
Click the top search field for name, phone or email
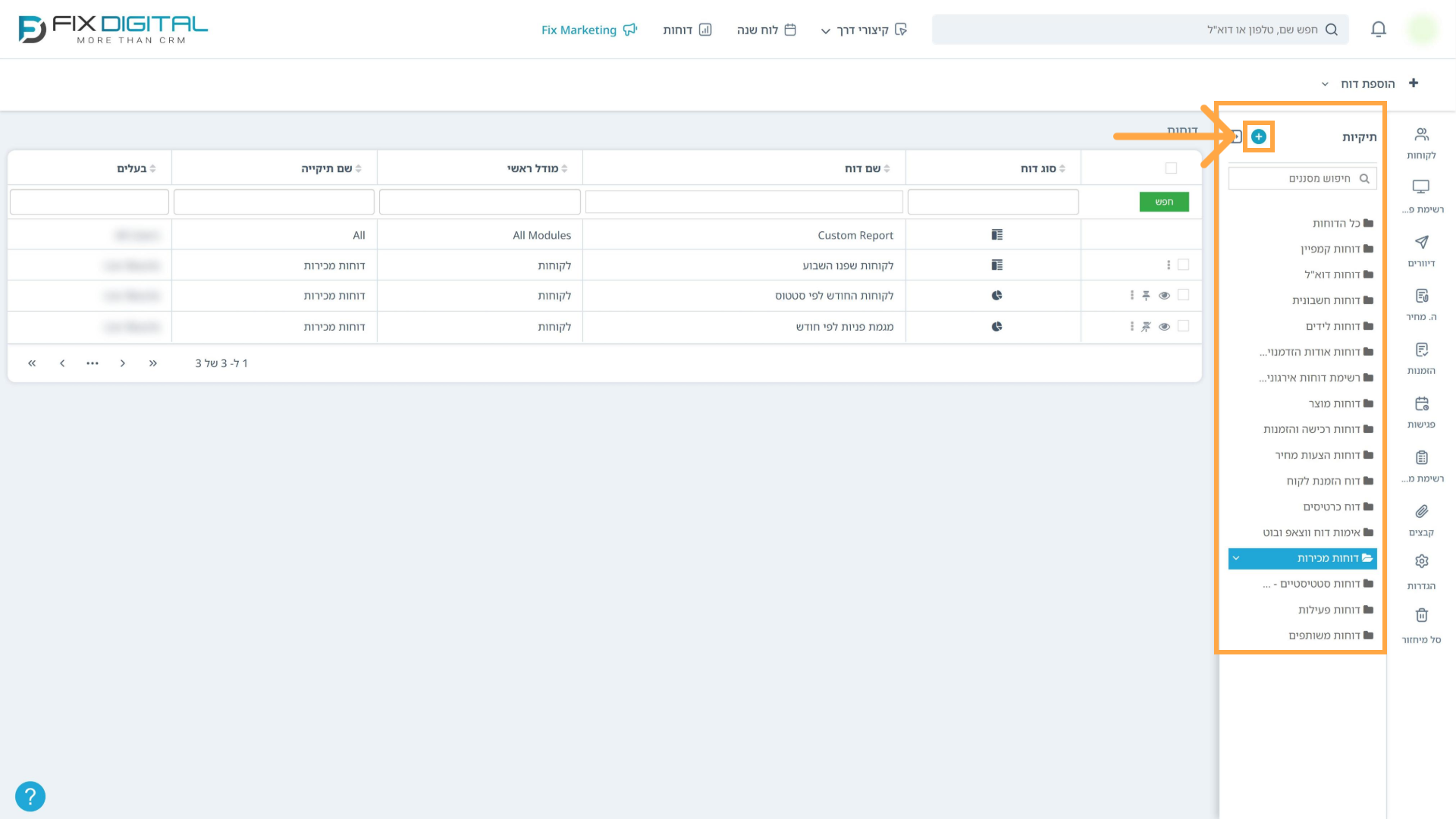pos(1141,30)
